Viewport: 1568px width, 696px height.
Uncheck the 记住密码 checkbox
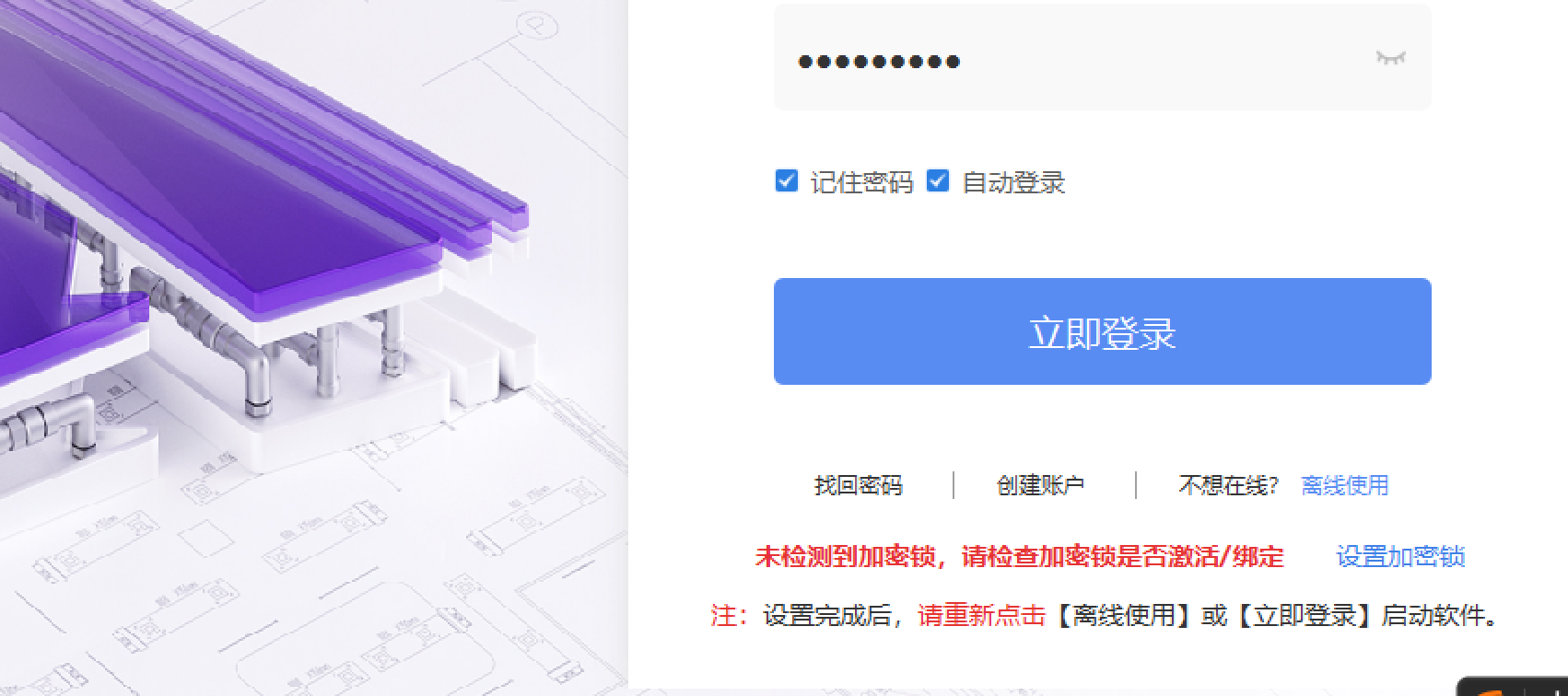point(786,180)
